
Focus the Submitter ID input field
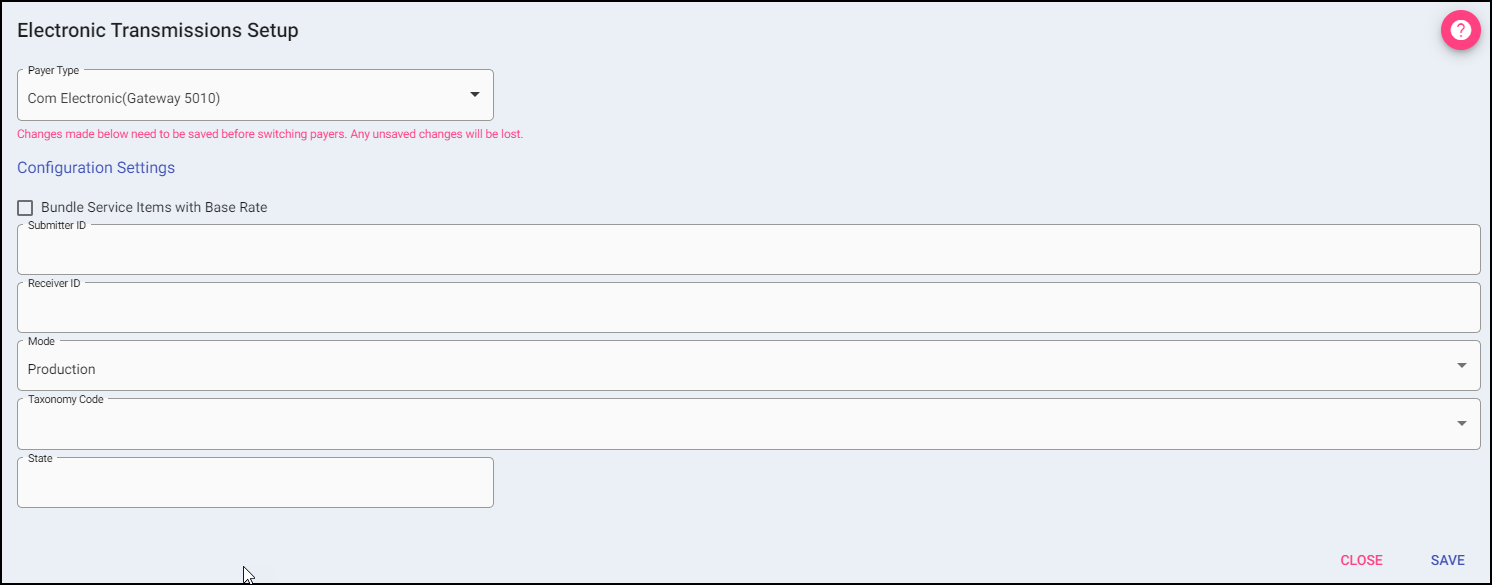(748, 252)
